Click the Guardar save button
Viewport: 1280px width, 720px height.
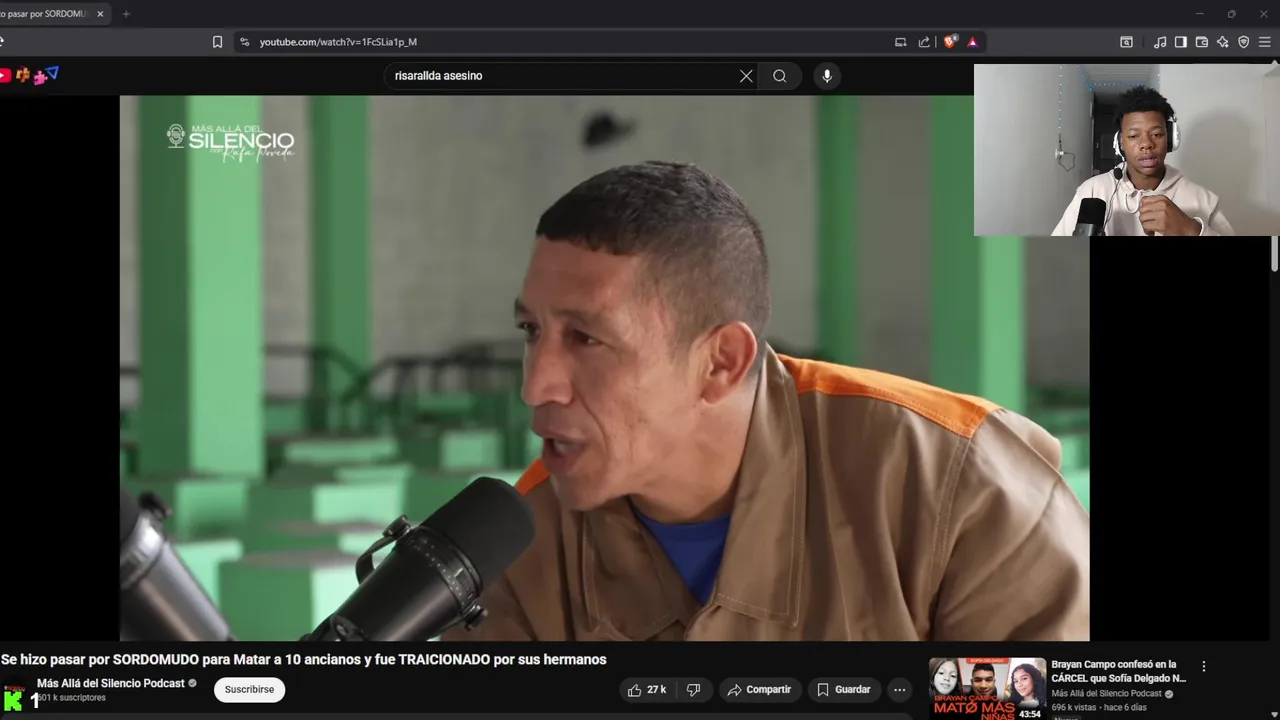[x=843, y=690]
